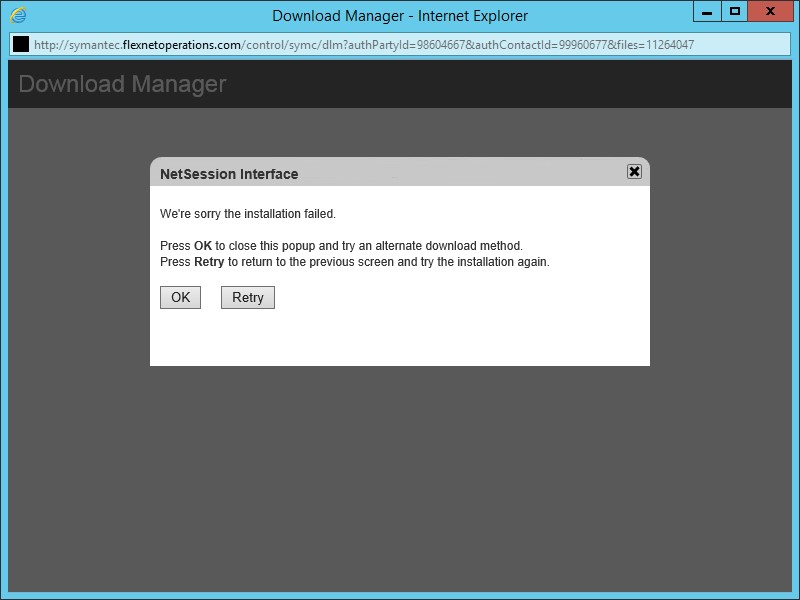Viewport: 800px width, 600px height.
Task: Click the "Press Retry to return" instruction line
Action: pyautogui.click(x=355, y=262)
